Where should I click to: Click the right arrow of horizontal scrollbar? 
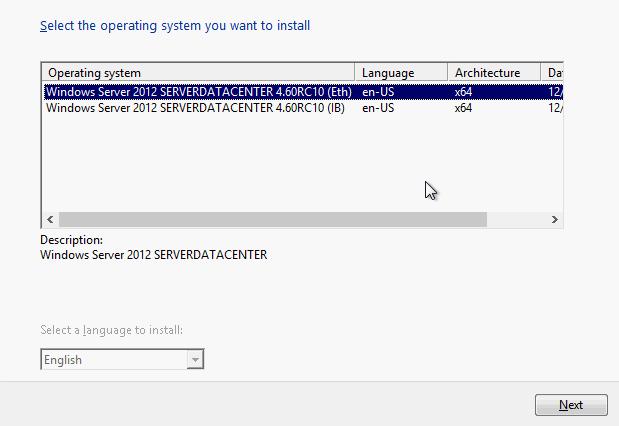point(554,219)
